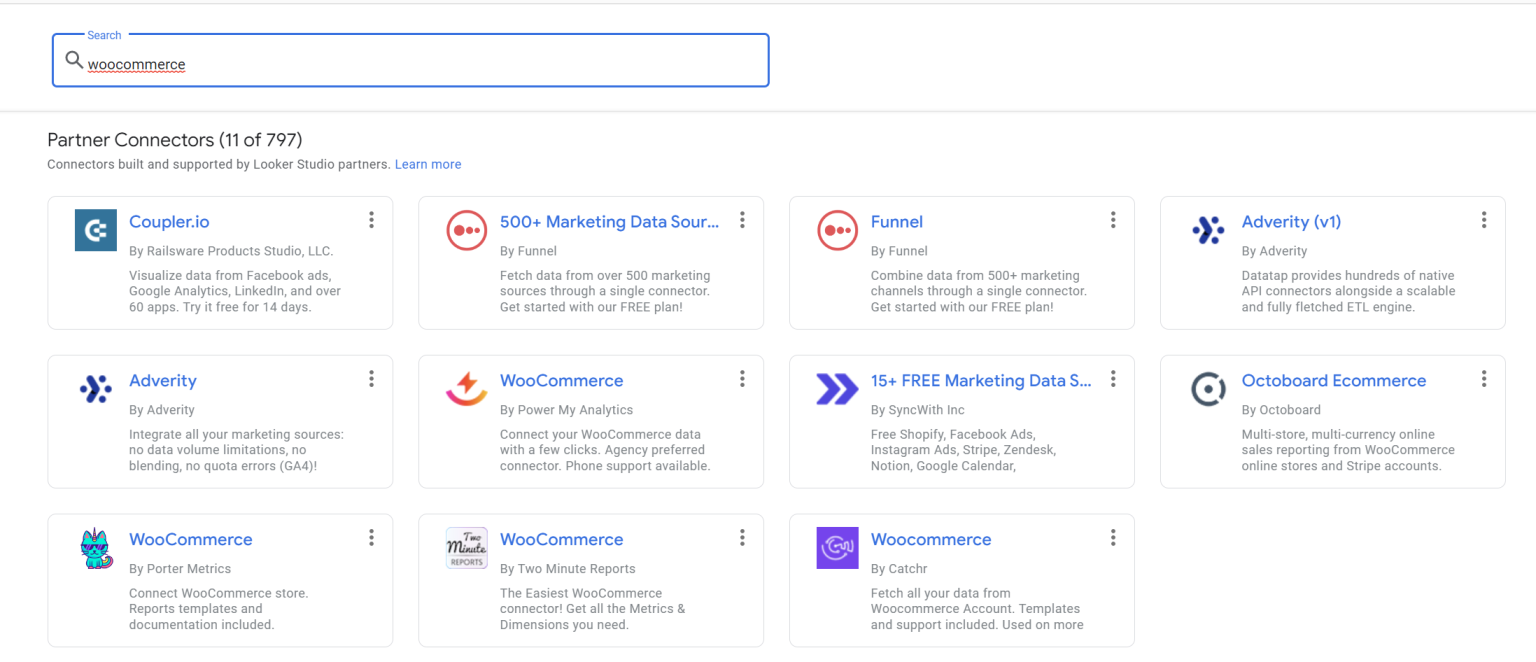Image resolution: width=1536 pixels, height=662 pixels.
Task: Click description starting Datatap provides hundreds
Action: click(x=1349, y=291)
